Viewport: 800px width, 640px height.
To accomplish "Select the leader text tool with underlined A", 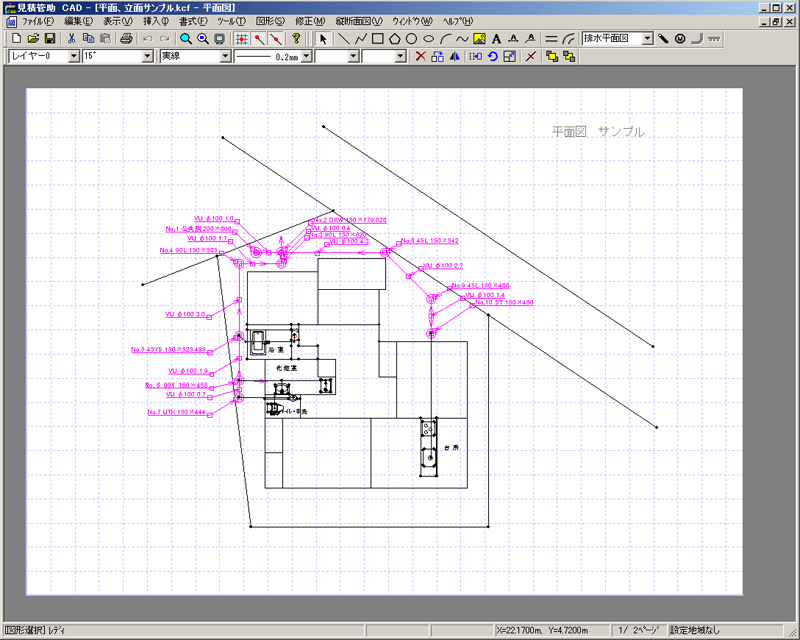I will coord(531,39).
